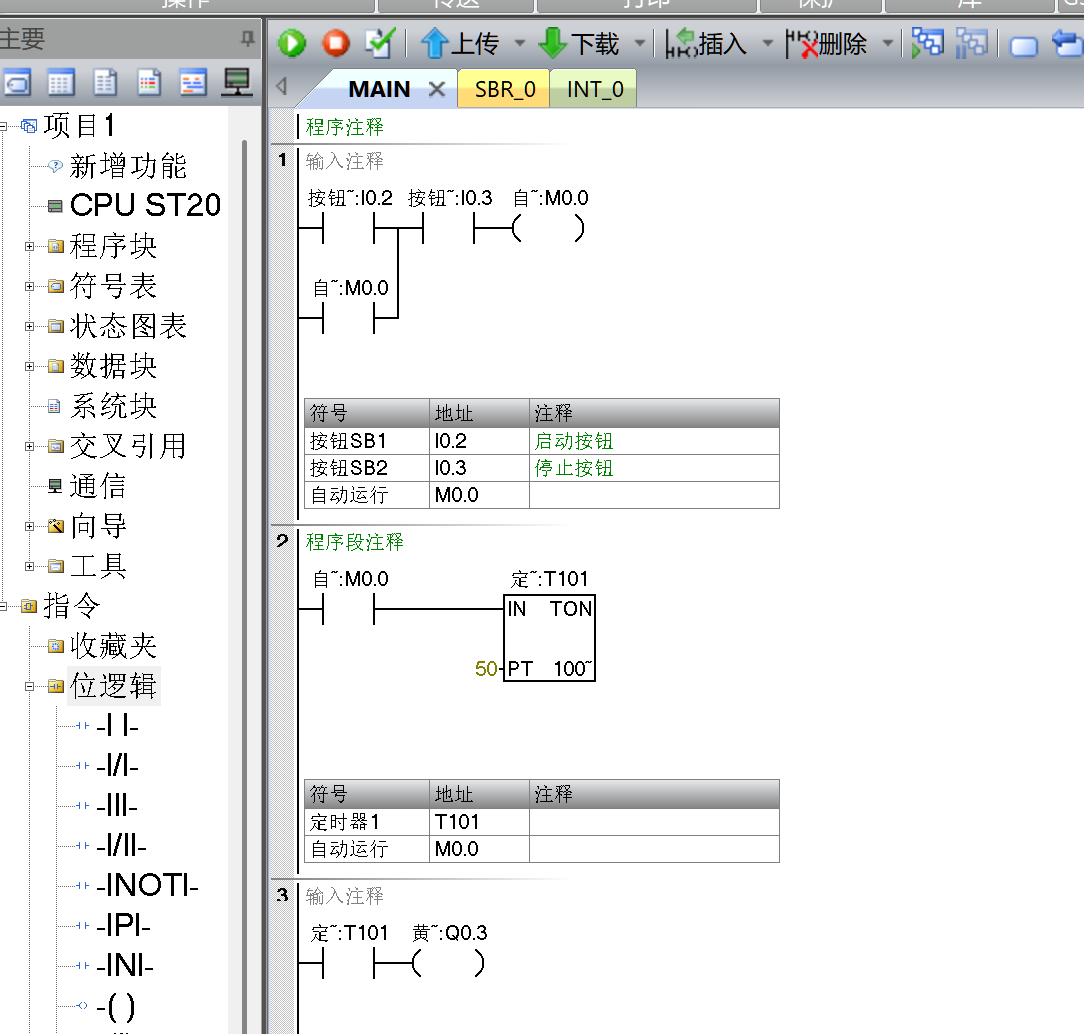Start program status monitoring icon

927,43
